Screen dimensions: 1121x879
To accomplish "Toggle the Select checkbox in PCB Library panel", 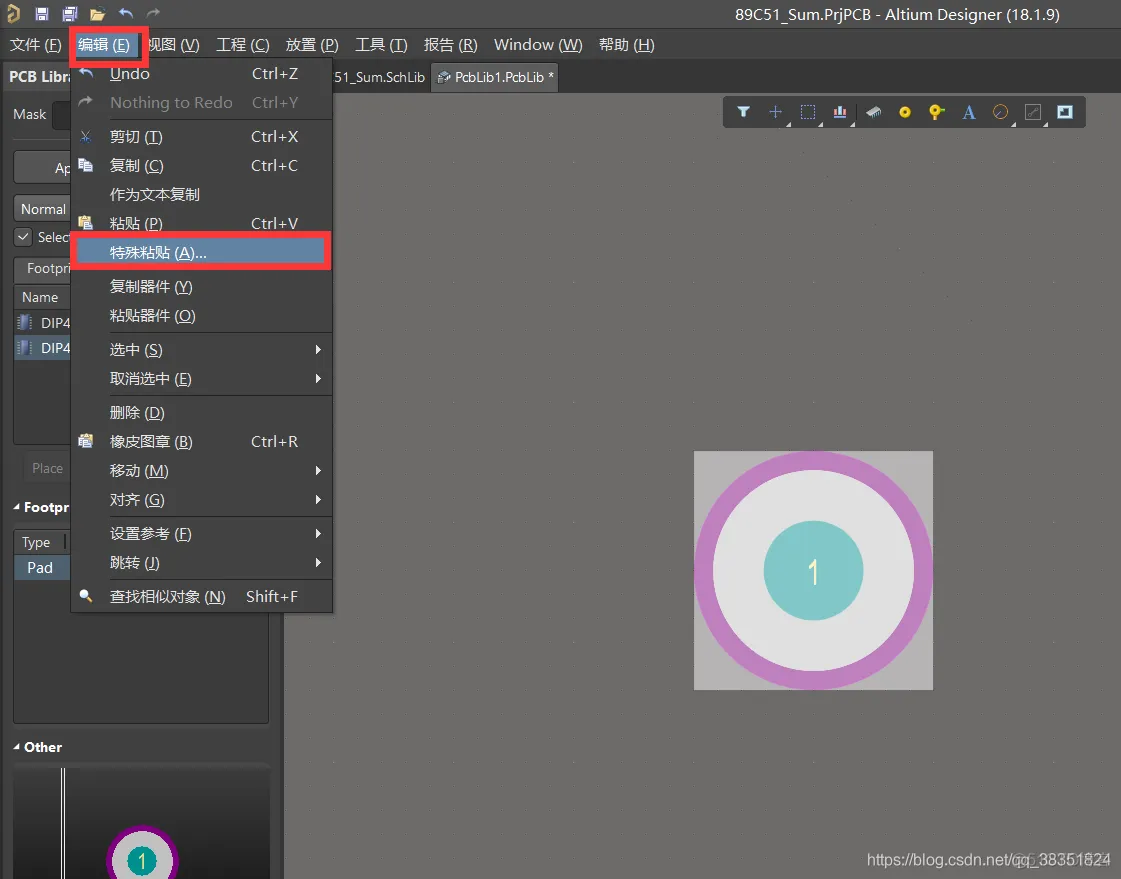I will click(24, 237).
